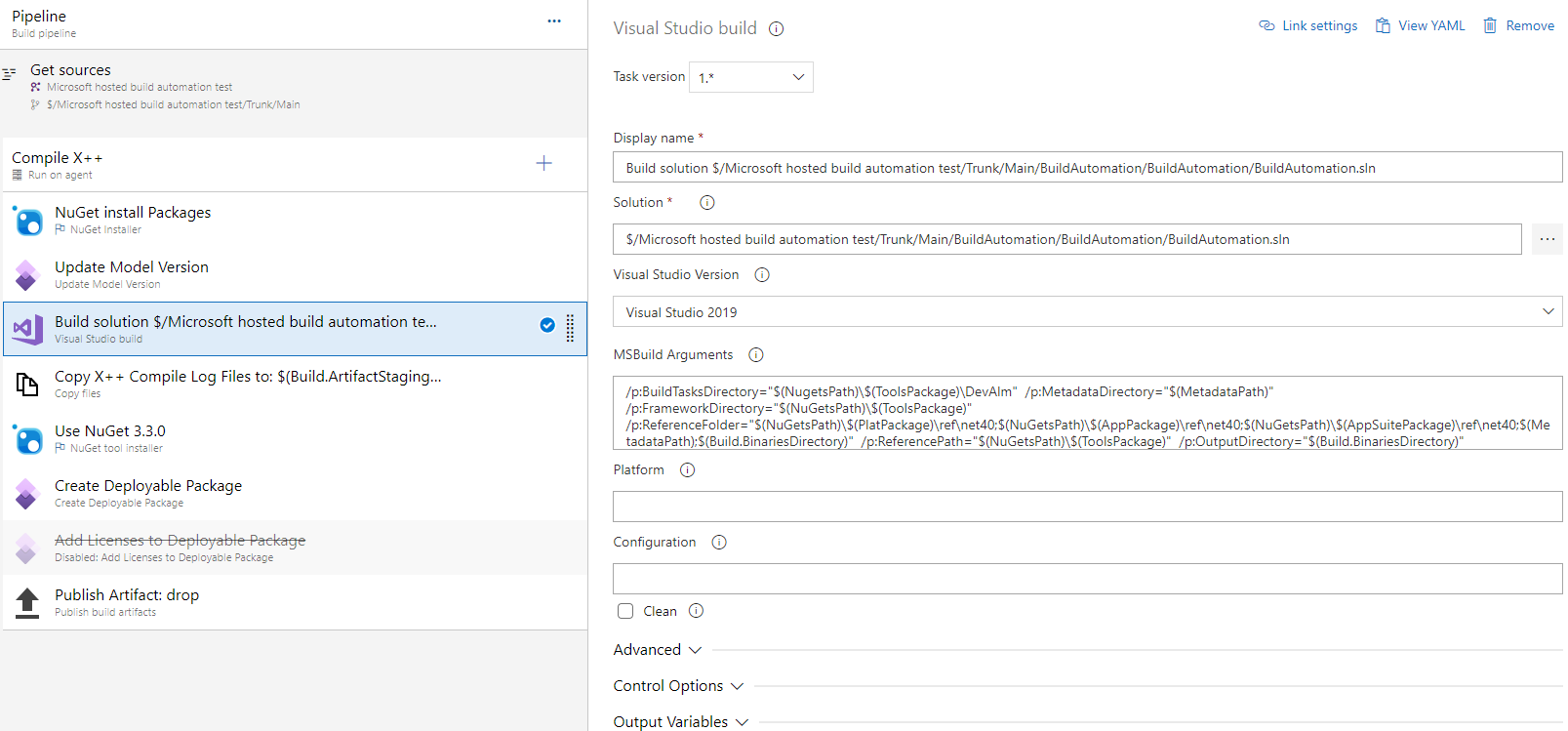Image resolution: width=1568 pixels, height=731 pixels.
Task: Show info for the Clean option
Action: click(696, 611)
